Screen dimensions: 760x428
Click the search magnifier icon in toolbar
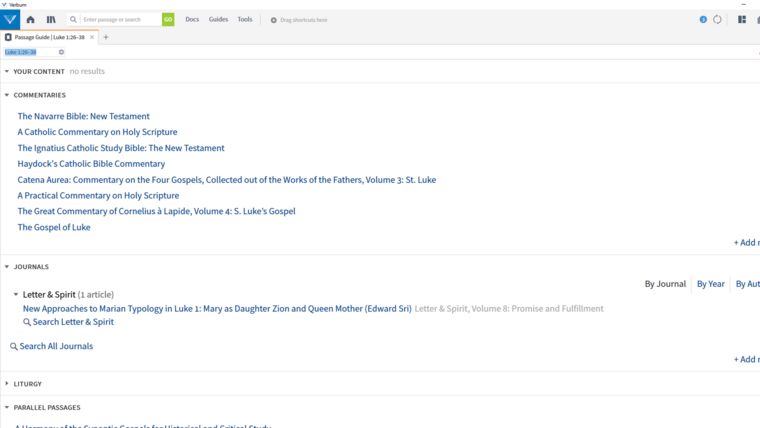pyautogui.click(x=73, y=20)
